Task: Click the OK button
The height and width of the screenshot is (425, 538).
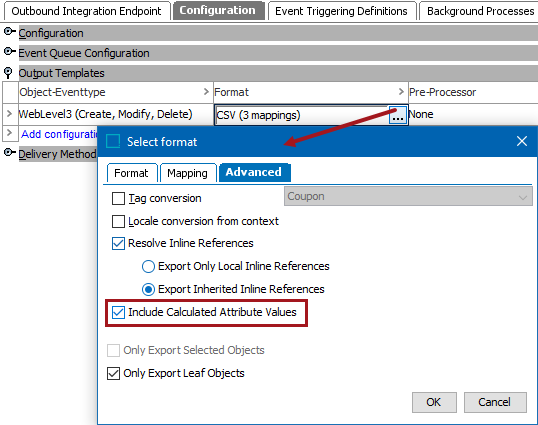Action: pos(434,402)
